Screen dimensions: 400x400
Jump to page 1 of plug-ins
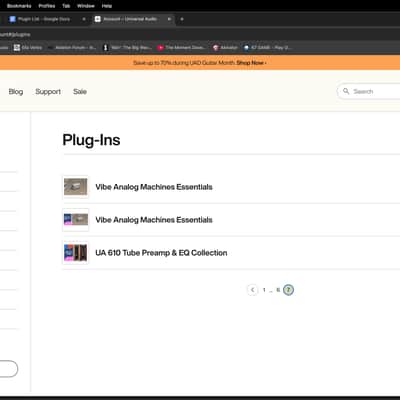[x=264, y=290]
